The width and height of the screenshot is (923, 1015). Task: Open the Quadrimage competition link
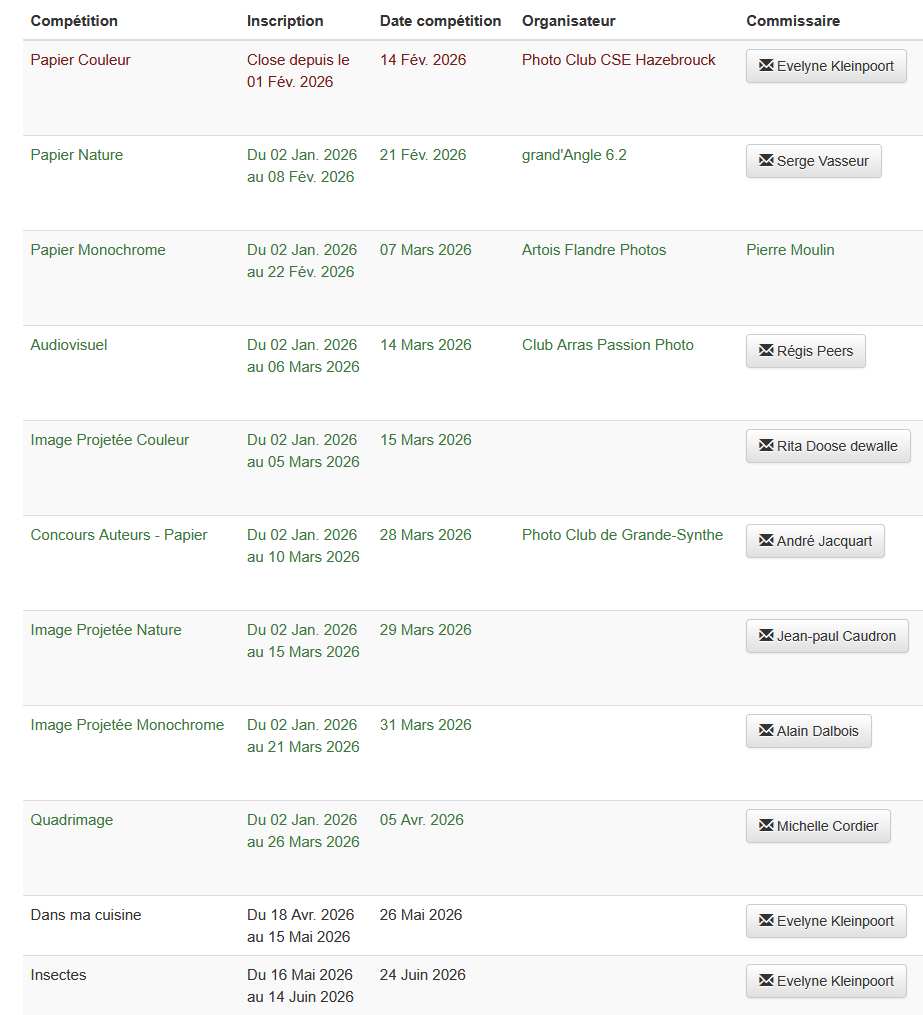pyautogui.click(x=72, y=820)
